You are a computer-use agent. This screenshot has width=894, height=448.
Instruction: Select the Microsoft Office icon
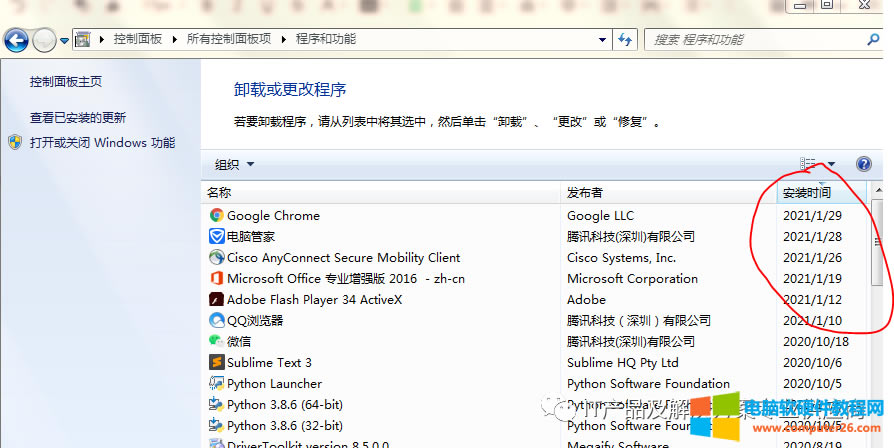coord(216,278)
